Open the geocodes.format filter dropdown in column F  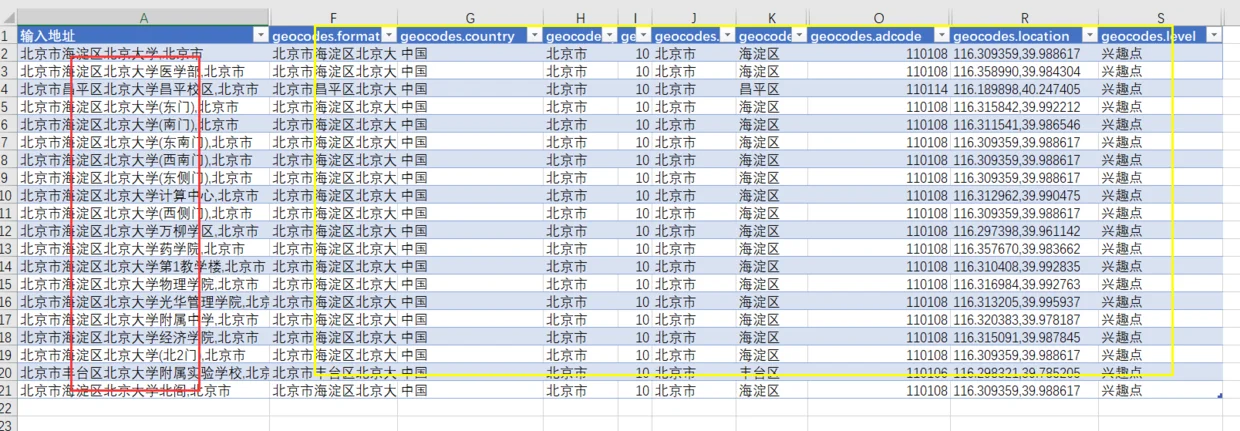[x=388, y=35]
